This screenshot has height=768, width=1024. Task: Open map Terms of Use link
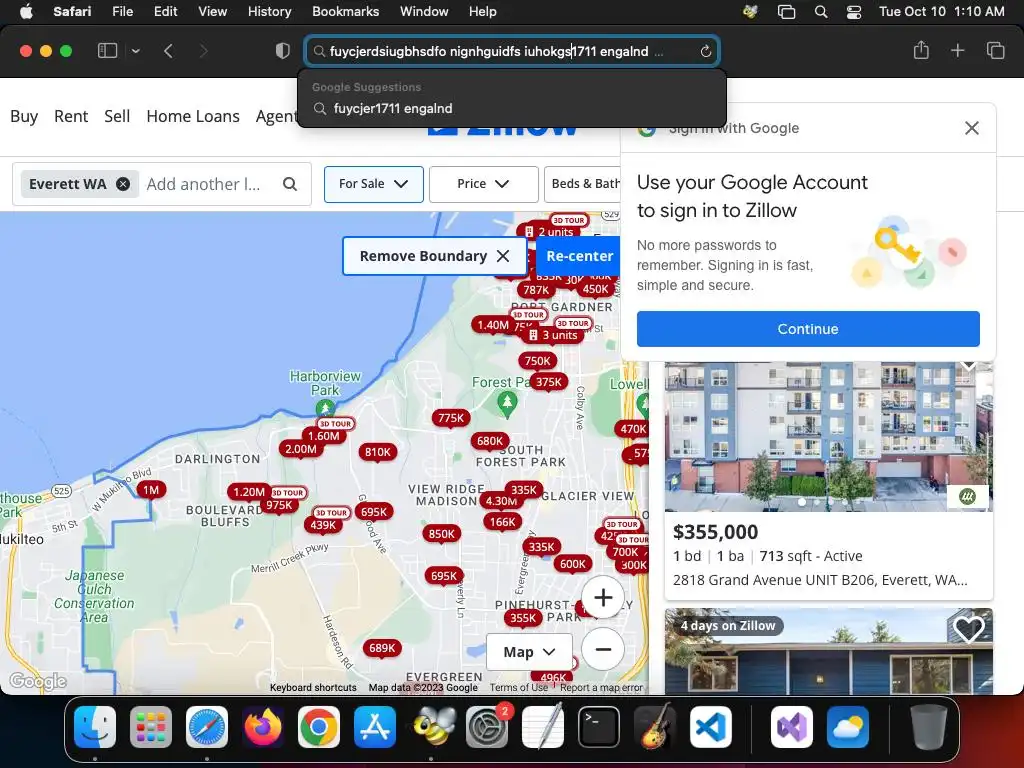pyautogui.click(x=519, y=687)
